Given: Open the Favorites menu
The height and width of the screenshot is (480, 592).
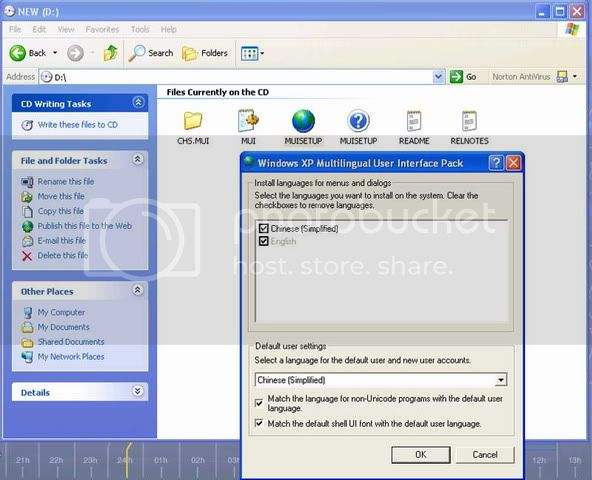Looking at the screenshot, I should pyautogui.click(x=102, y=29).
